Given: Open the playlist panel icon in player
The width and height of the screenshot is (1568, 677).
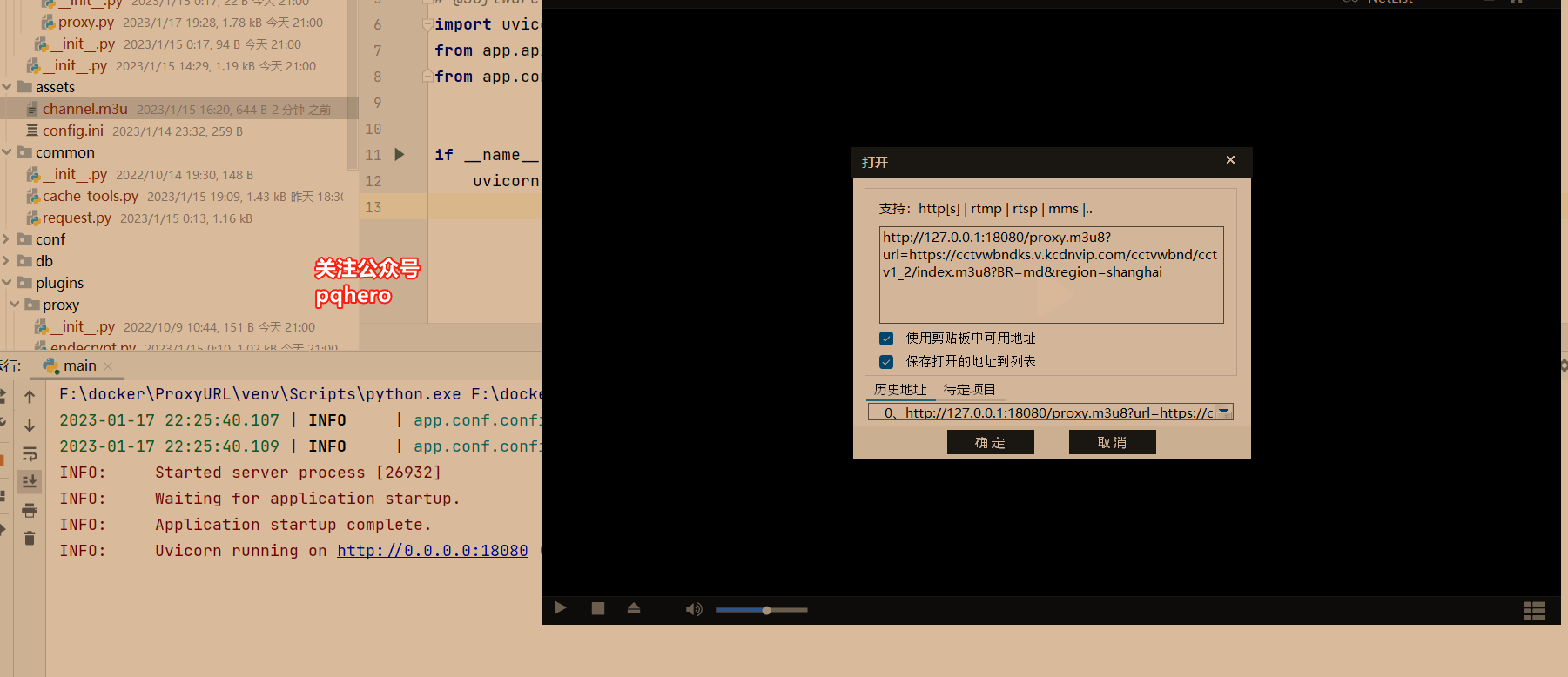Looking at the screenshot, I should [x=1535, y=611].
